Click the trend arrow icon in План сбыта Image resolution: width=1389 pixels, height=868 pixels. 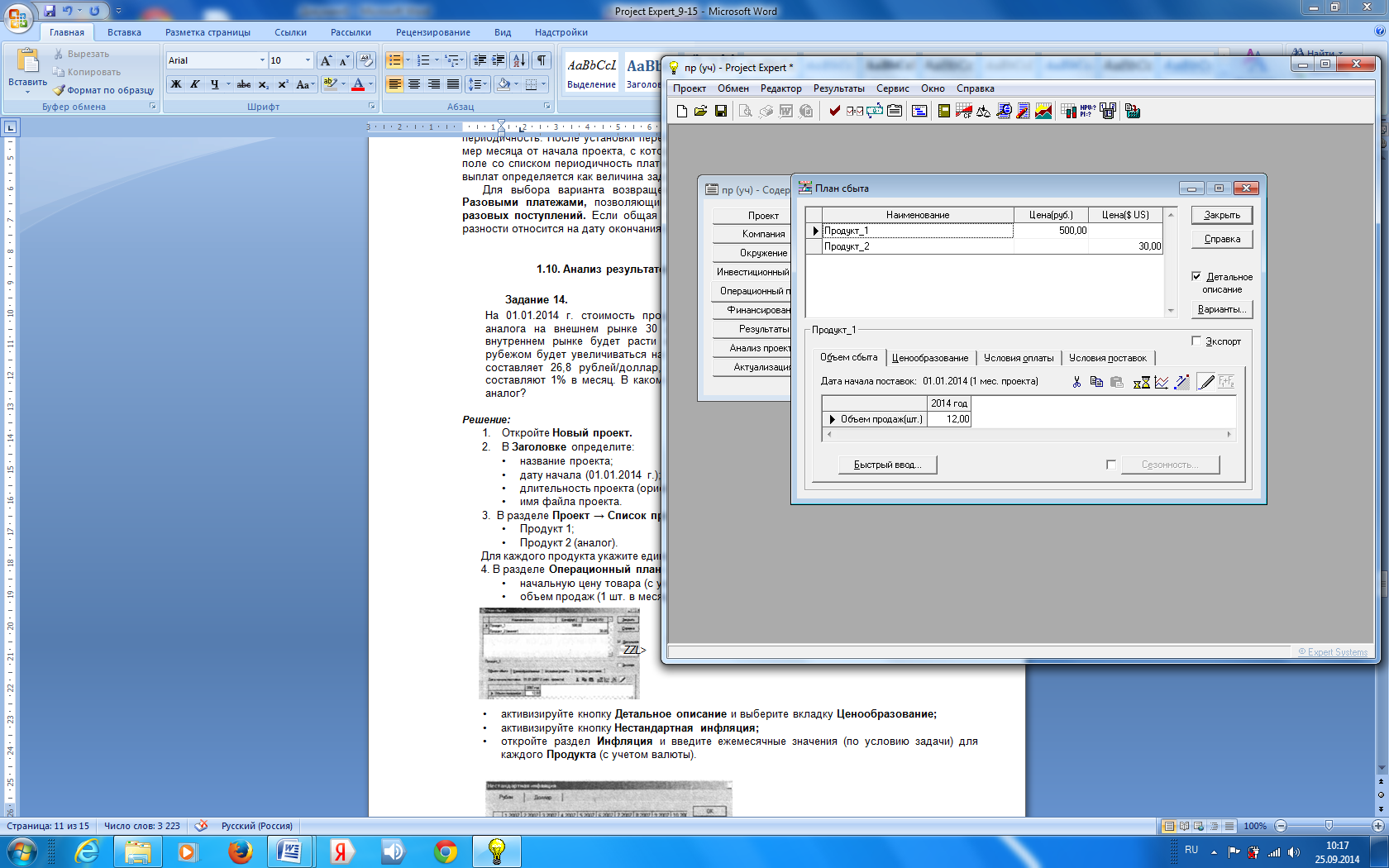tap(1181, 382)
